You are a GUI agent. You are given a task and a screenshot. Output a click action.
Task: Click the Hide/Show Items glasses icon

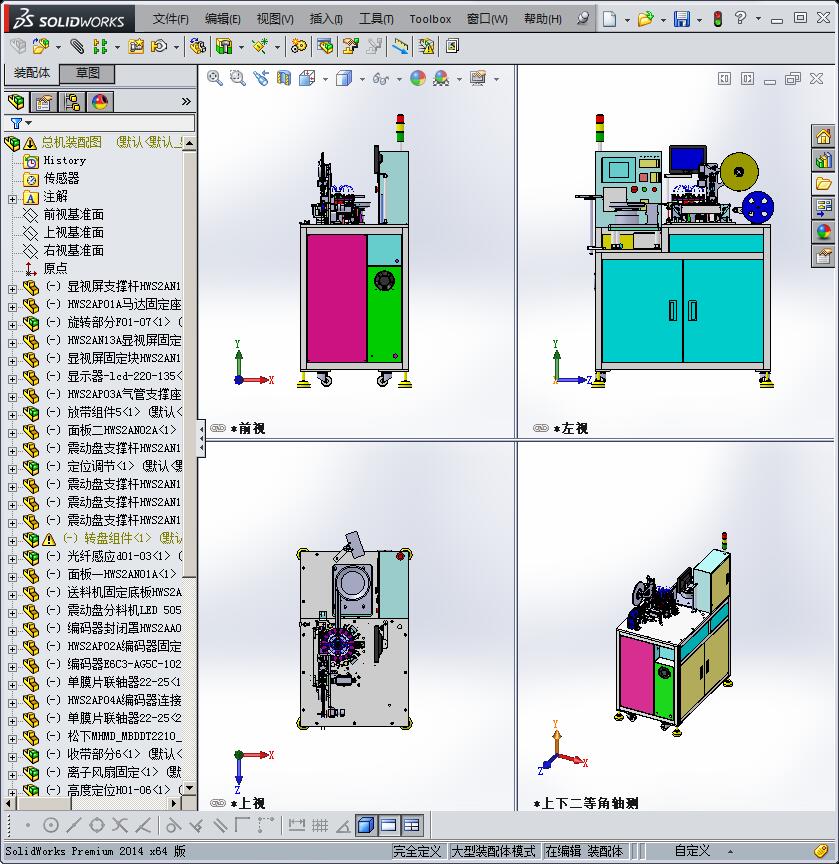coord(380,79)
